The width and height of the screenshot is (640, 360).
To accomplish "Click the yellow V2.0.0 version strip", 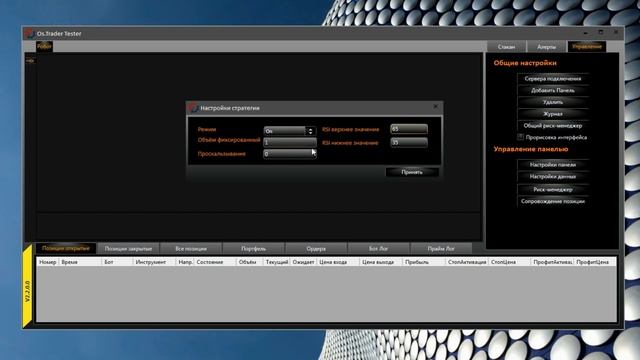I will click(27, 286).
